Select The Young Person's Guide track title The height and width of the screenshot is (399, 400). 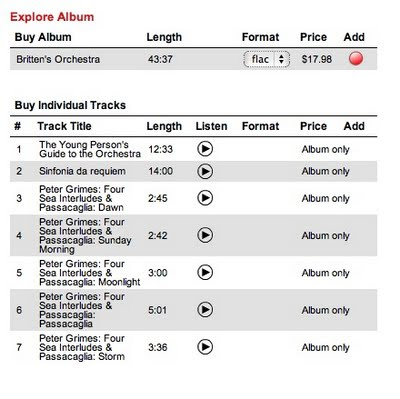pyautogui.click(x=90, y=149)
